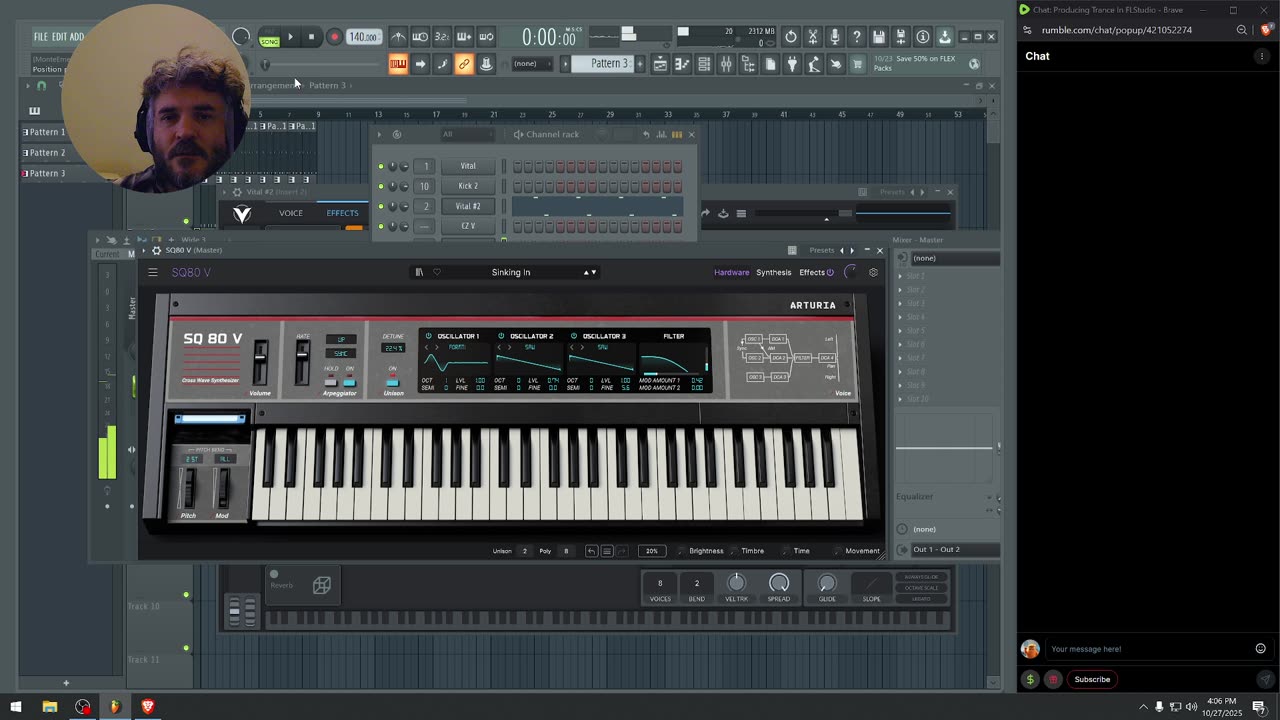Open the Browser view icon
Screen dimensions: 1280x720
coord(748,64)
